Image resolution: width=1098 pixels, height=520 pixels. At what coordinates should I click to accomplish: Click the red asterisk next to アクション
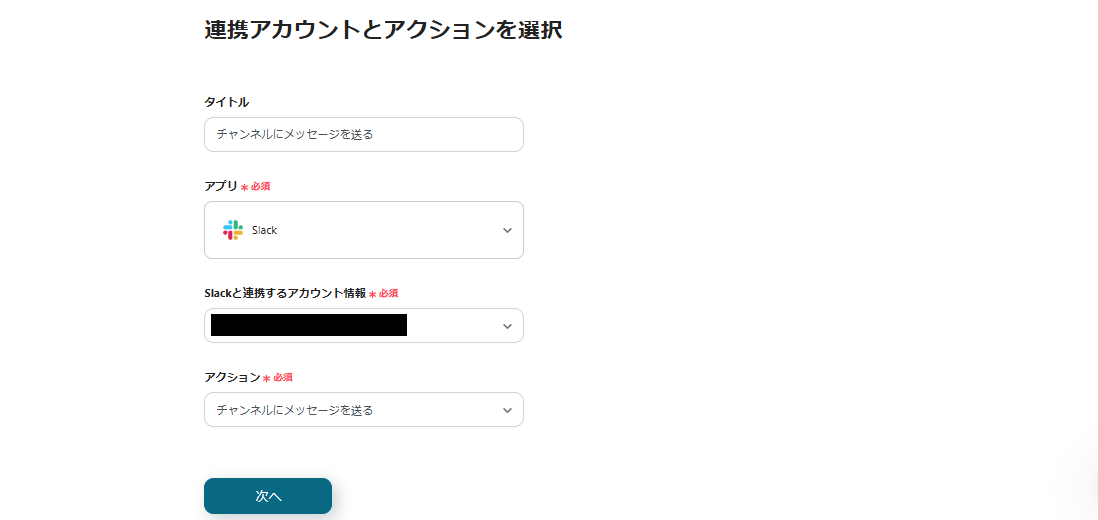point(266,379)
